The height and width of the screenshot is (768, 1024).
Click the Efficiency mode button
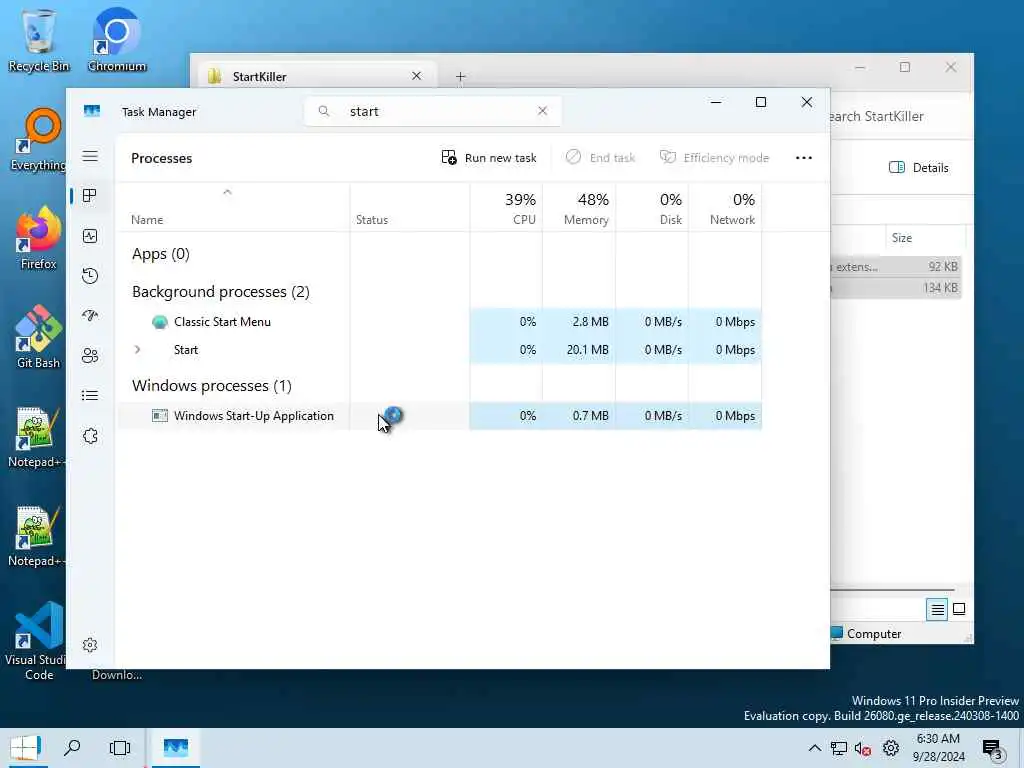(714, 157)
